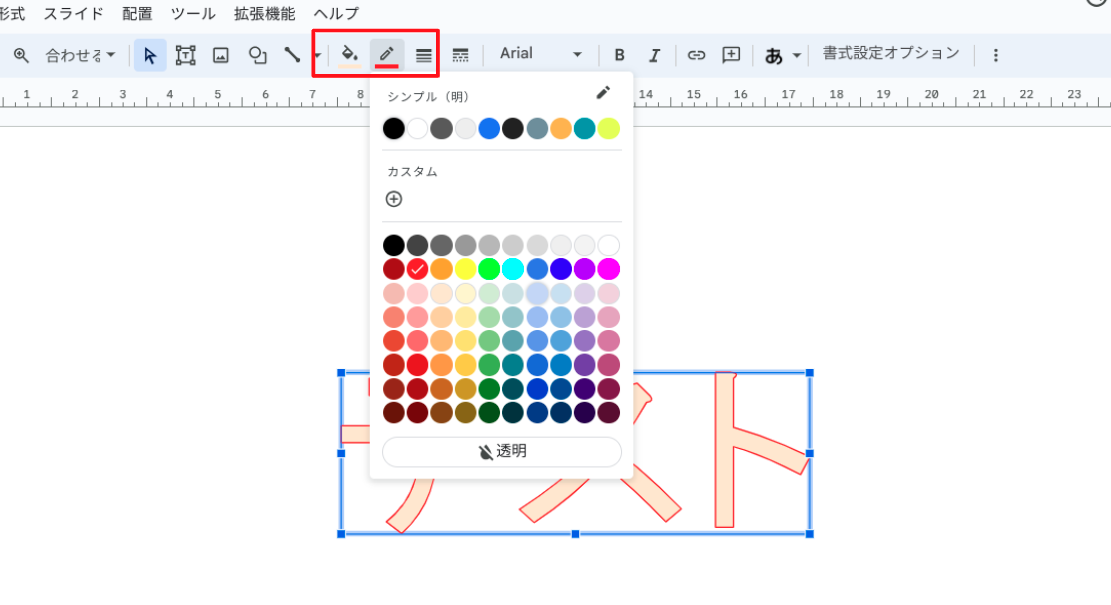Click the bottom-center resize handle of selection
This screenshot has width=1111, height=605.
coord(575,534)
